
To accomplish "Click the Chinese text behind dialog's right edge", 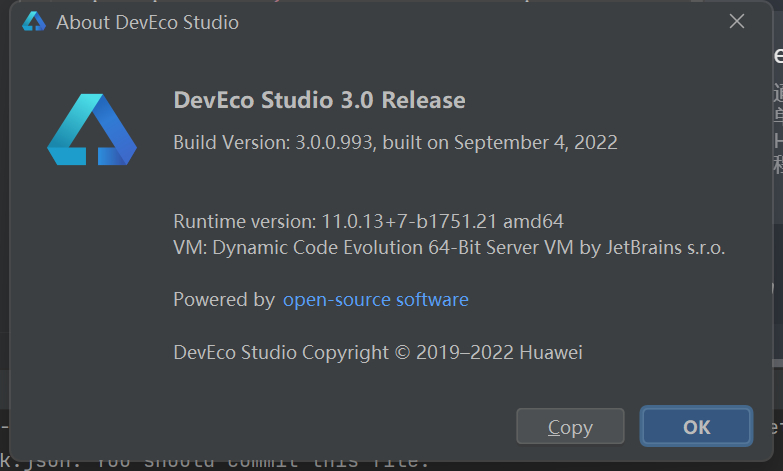I will pos(778,129).
